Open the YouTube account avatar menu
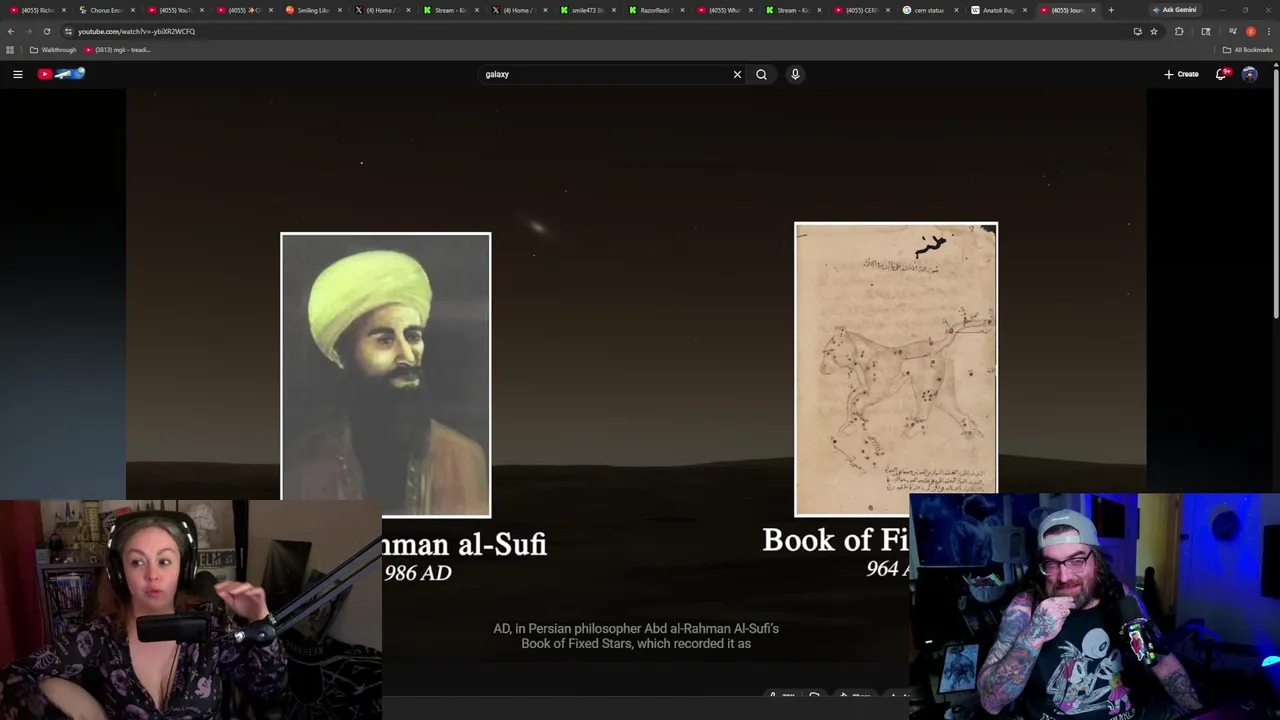This screenshot has height=720, width=1280. point(1249,74)
